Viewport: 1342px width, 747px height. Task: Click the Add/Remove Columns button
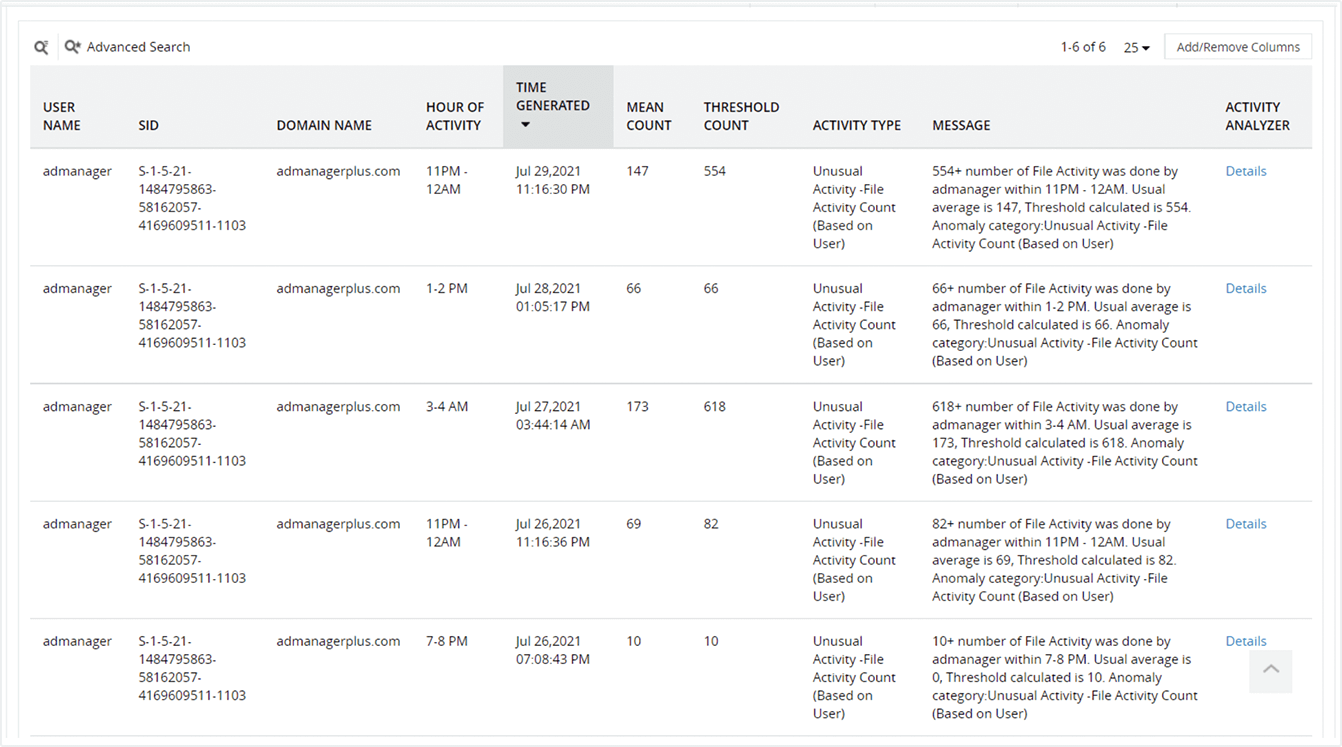[x=1237, y=47]
